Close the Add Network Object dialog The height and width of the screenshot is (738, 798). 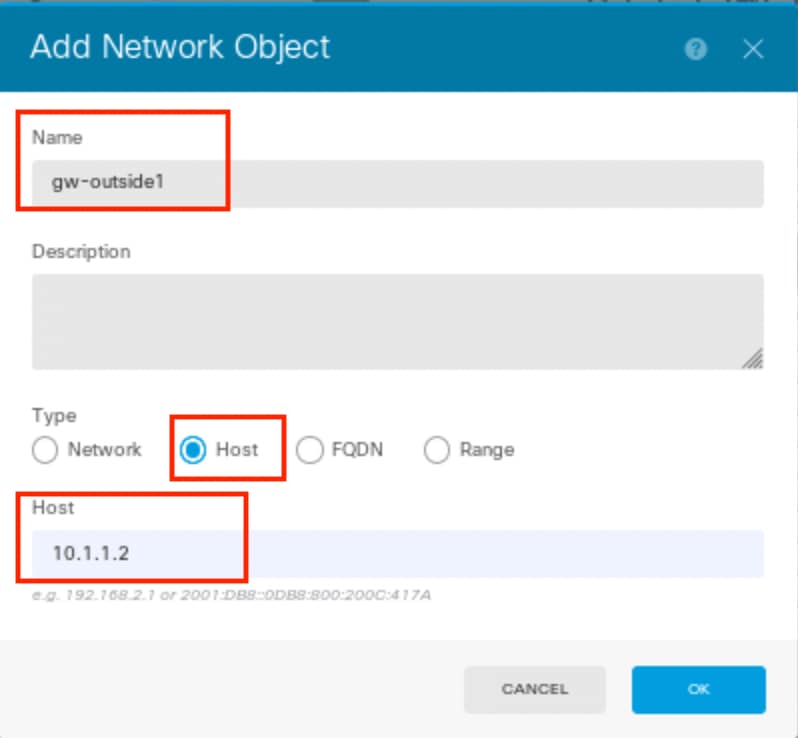[x=753, y=49]
